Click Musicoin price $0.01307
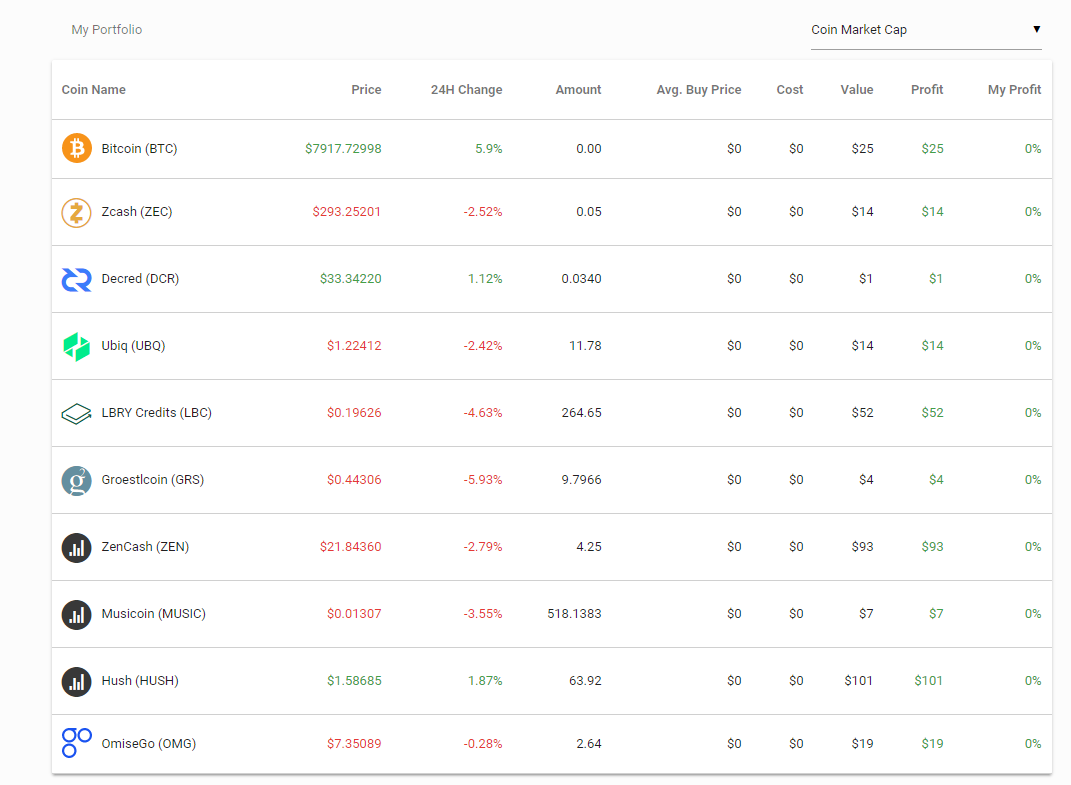1071x785 pixels. [354, 614]
